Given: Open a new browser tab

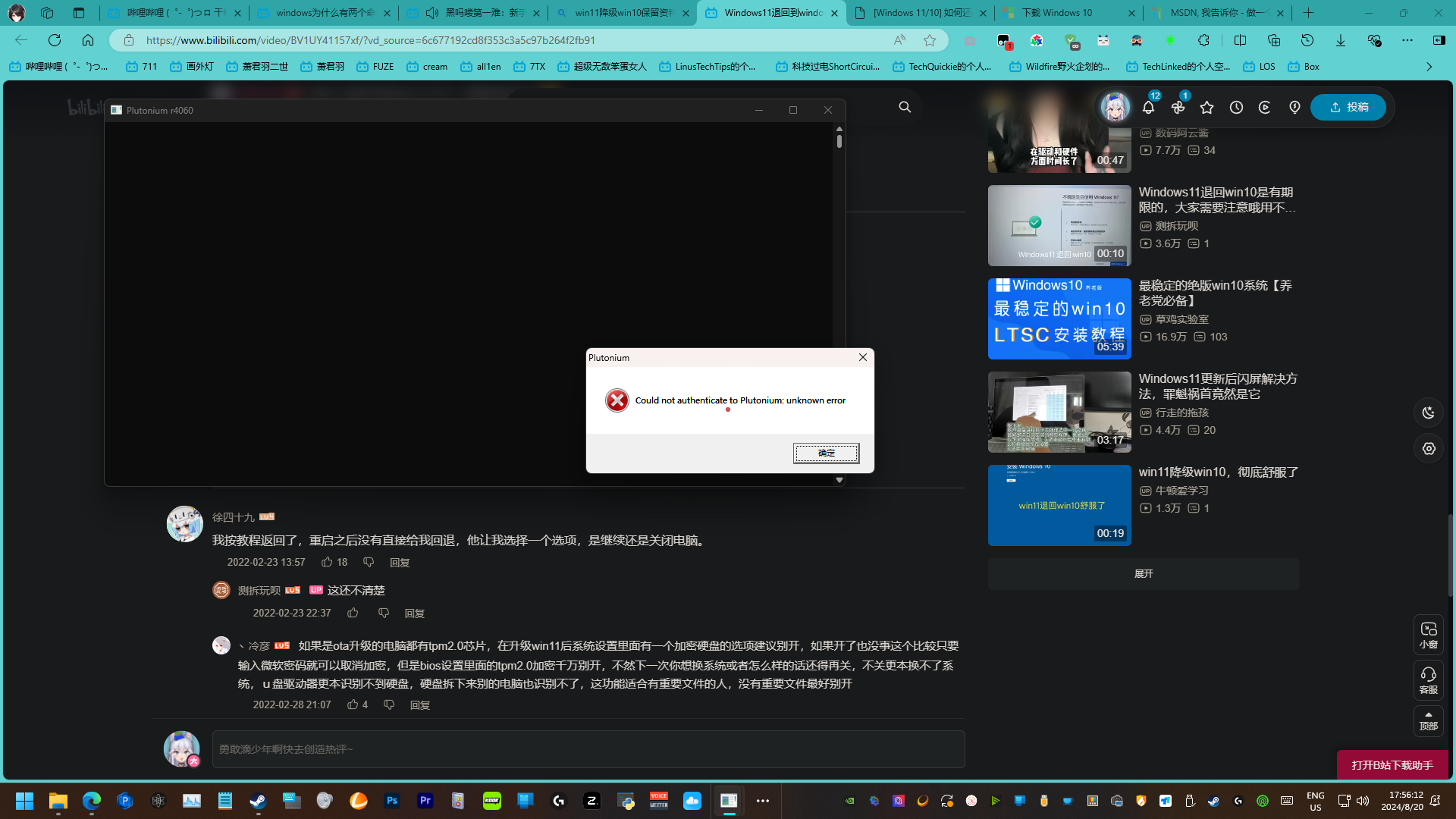Looking at the screenshot, I should click(x=1309, y=13).
